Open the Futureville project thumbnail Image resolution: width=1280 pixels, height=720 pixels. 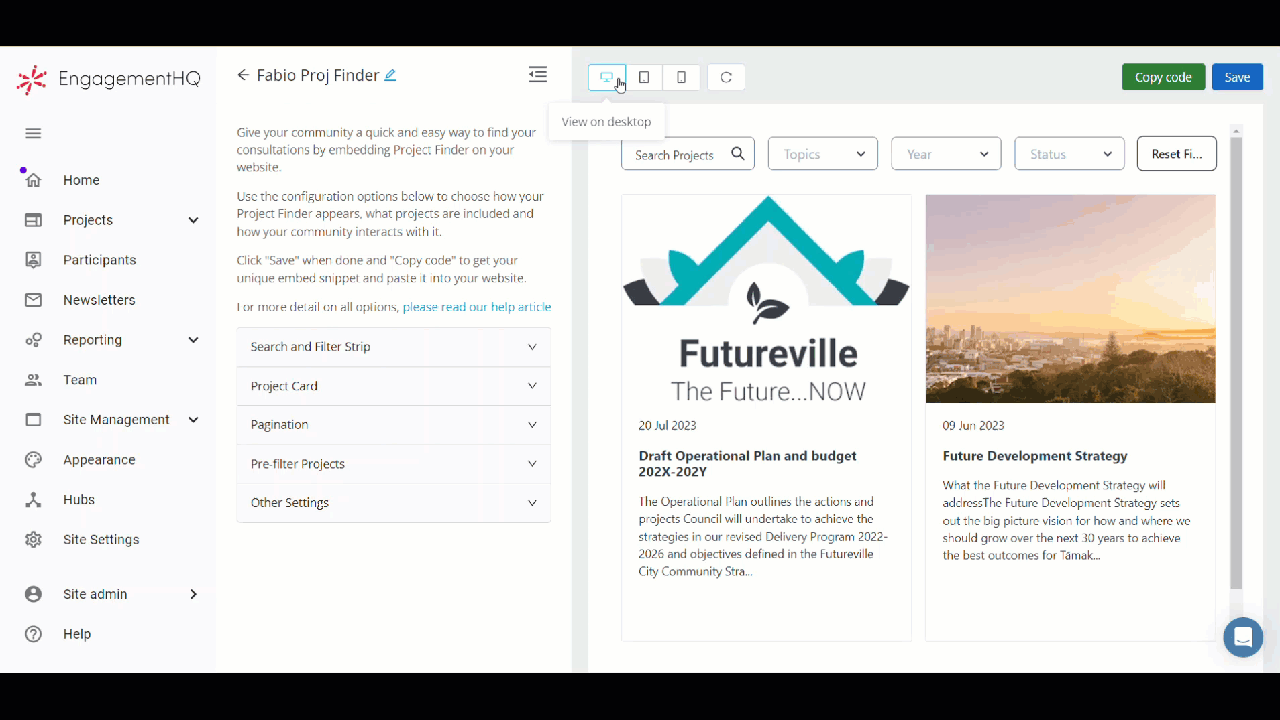pos(766,299)
